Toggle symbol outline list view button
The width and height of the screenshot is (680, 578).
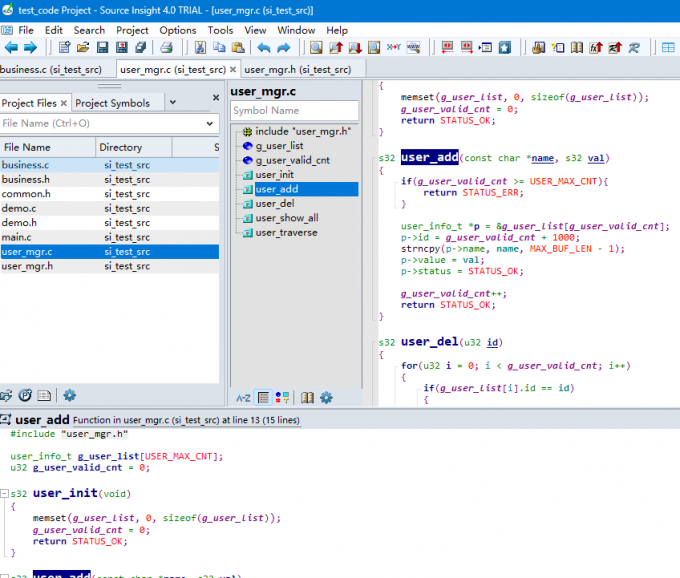coord(263,398)
